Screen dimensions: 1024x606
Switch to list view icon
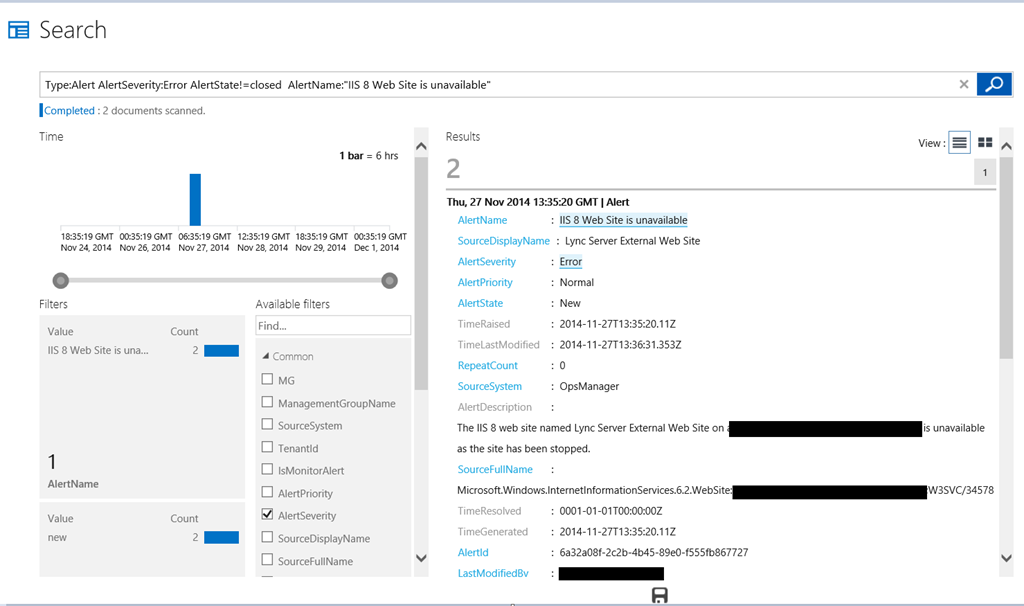(x=959, y=143)
